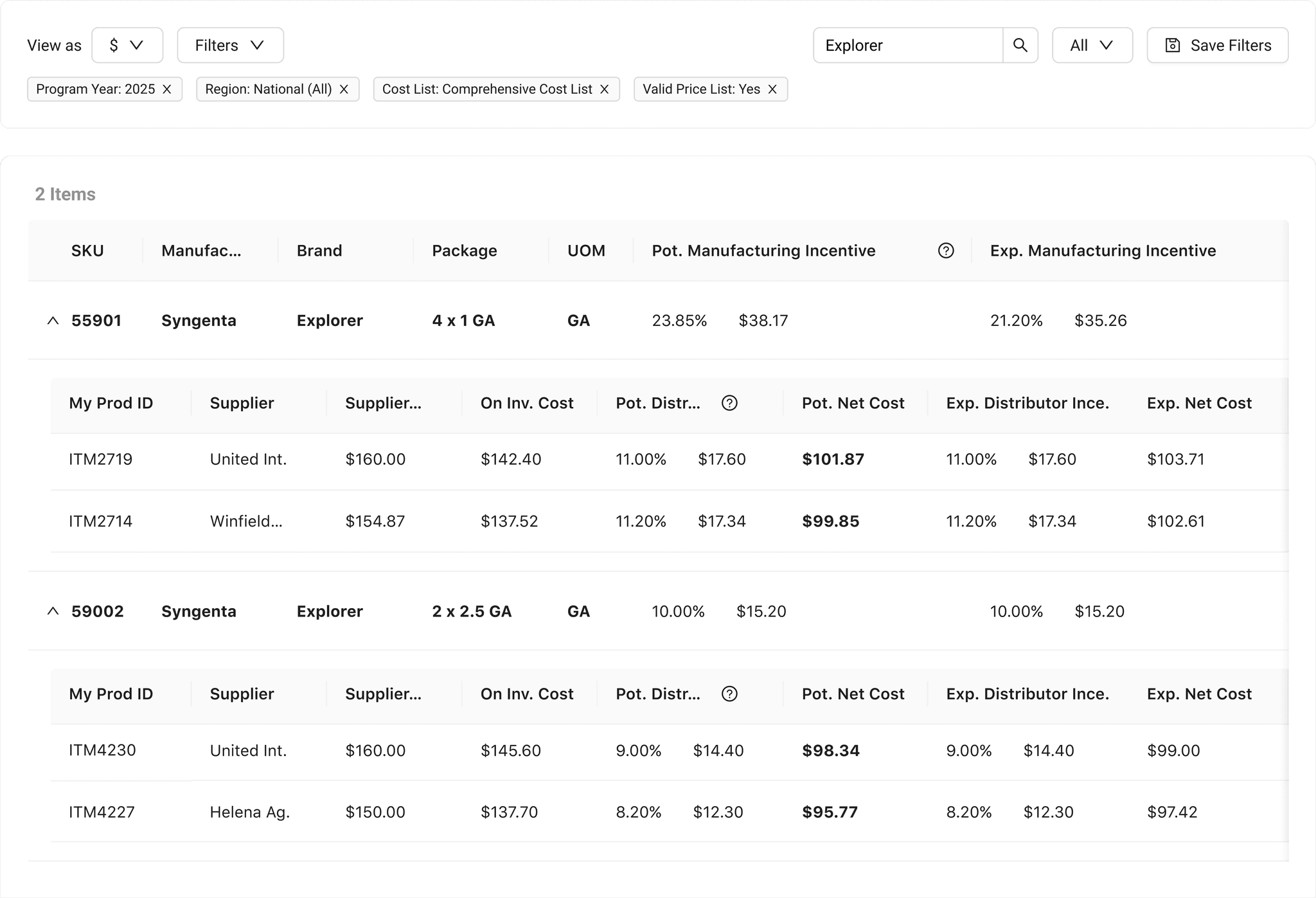Click the Save Filters button
1316x898 pixels.
tap(1217, 45)
